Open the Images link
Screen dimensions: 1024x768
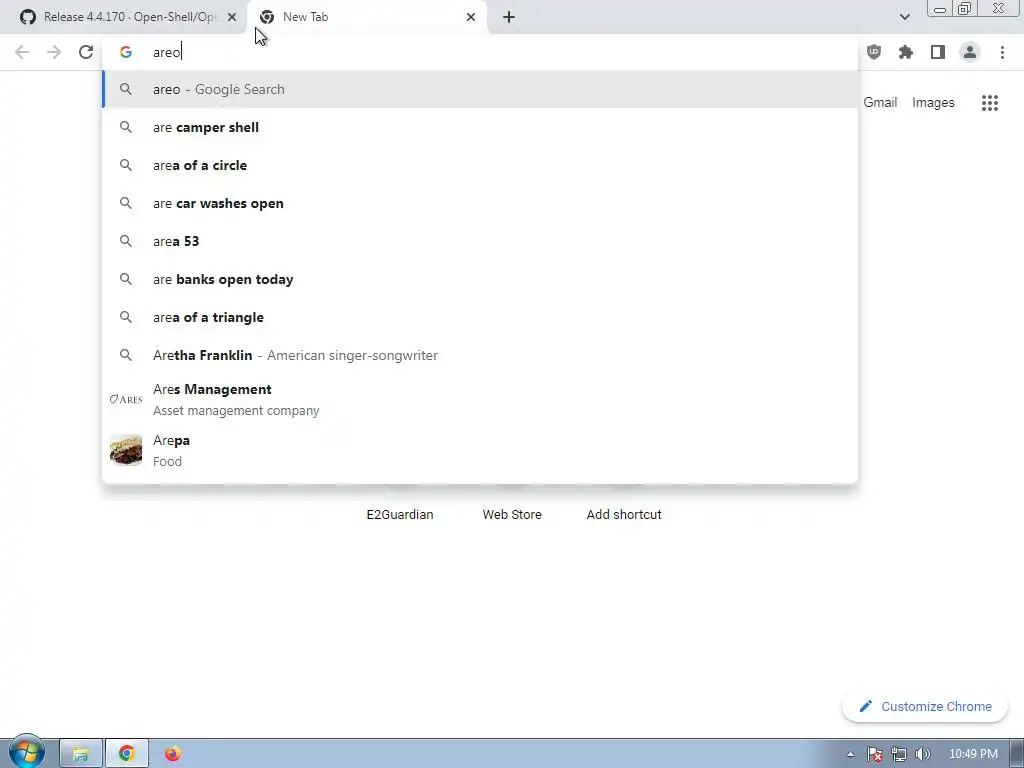click(x=933, y=103)
